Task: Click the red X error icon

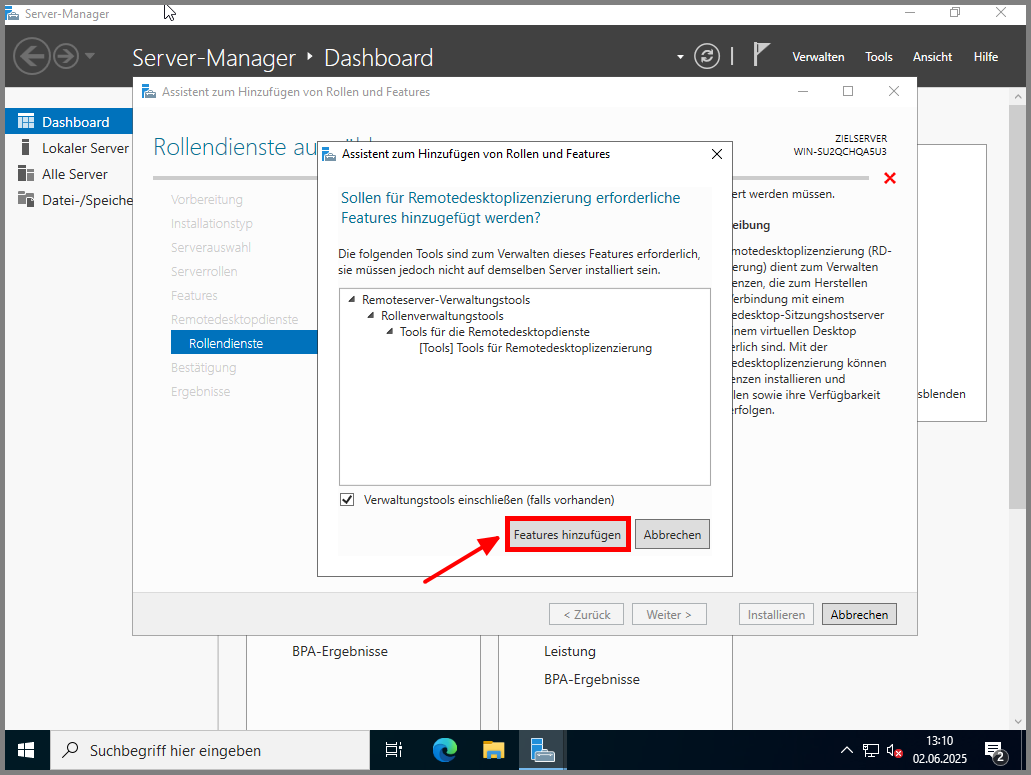Action: [x=890, y=178]
